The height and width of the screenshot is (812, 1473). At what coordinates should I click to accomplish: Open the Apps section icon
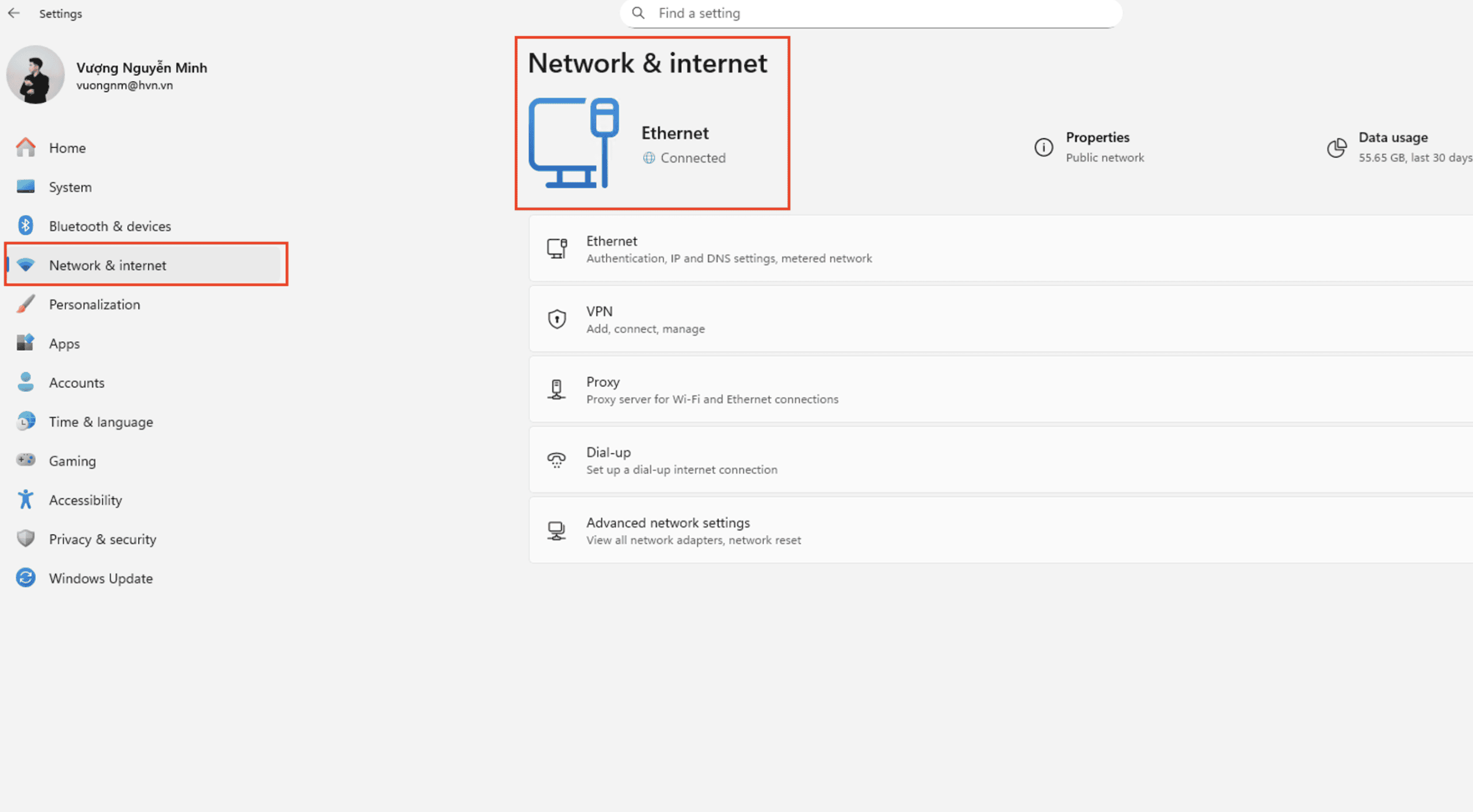(25, 343)
